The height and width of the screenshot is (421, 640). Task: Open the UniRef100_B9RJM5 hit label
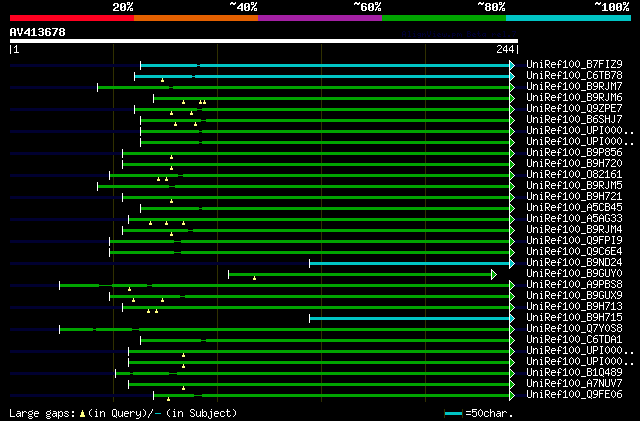pos(574,186)
